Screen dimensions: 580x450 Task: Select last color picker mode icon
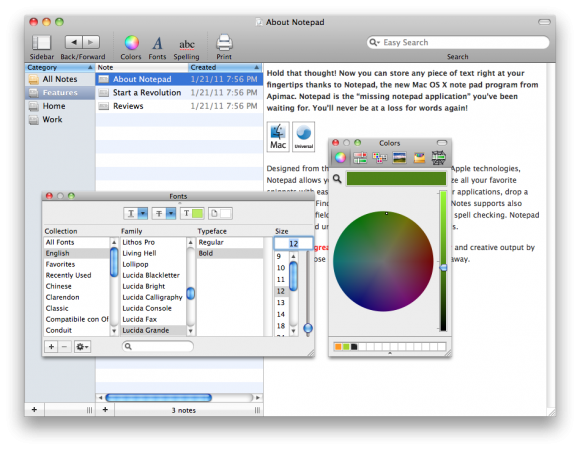coord(439,158)
